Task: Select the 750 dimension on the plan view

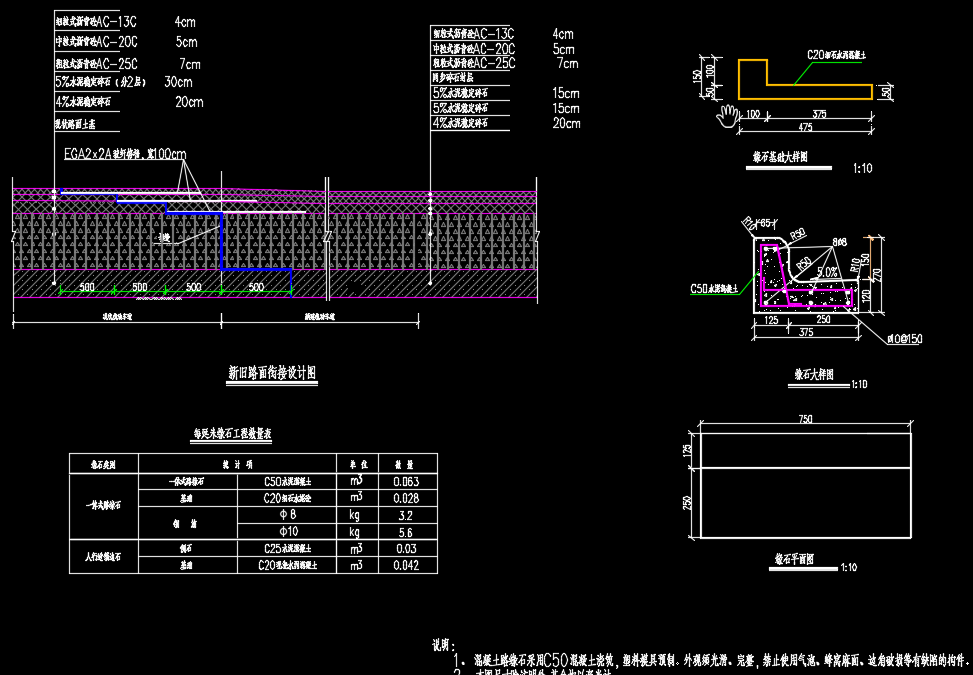Action: [x=805, y=419]
